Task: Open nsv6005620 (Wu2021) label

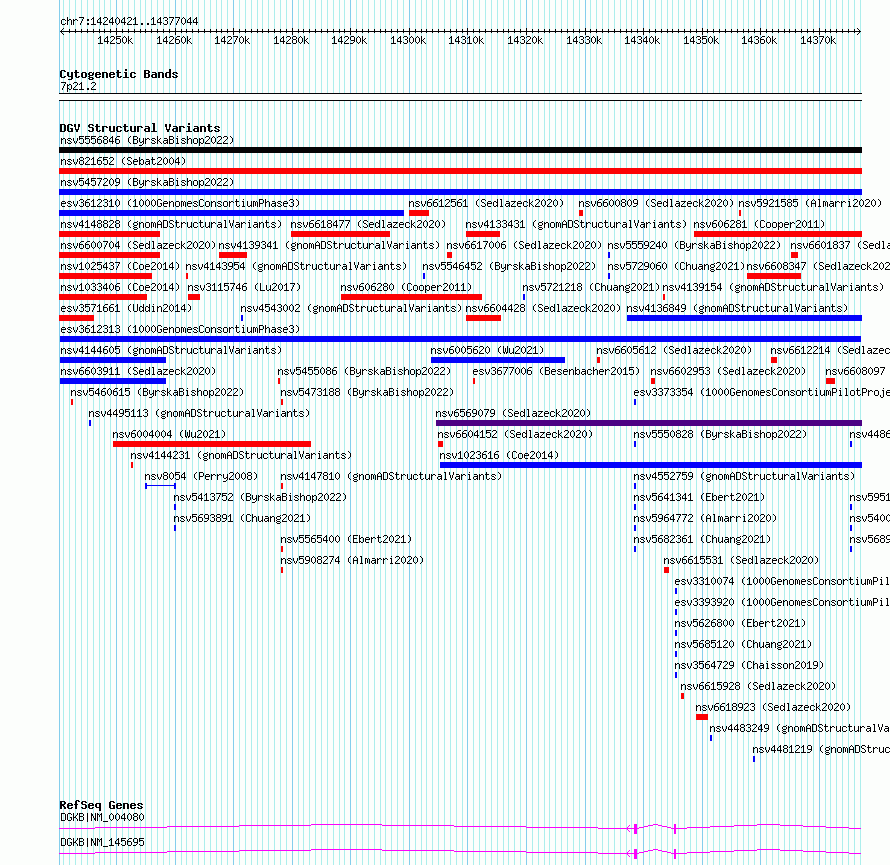Action: [x=487, y=350]
